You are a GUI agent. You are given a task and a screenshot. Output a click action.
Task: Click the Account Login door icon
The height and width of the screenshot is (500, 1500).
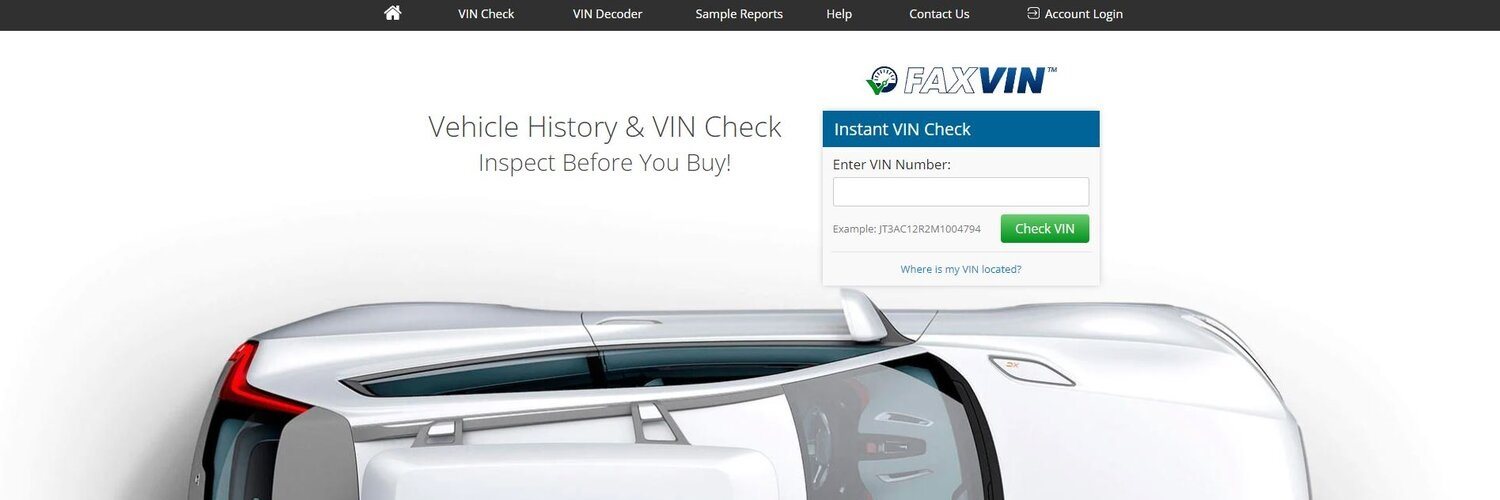pos(1033,13)
